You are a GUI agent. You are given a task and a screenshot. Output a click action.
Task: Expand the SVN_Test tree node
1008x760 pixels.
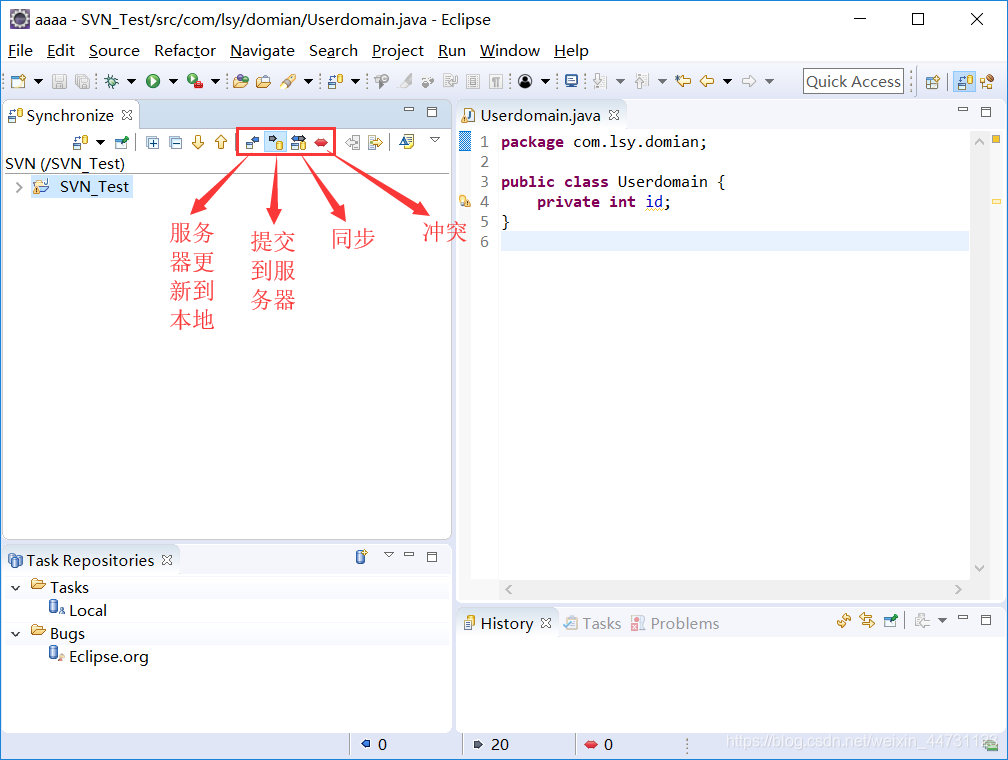19,187
